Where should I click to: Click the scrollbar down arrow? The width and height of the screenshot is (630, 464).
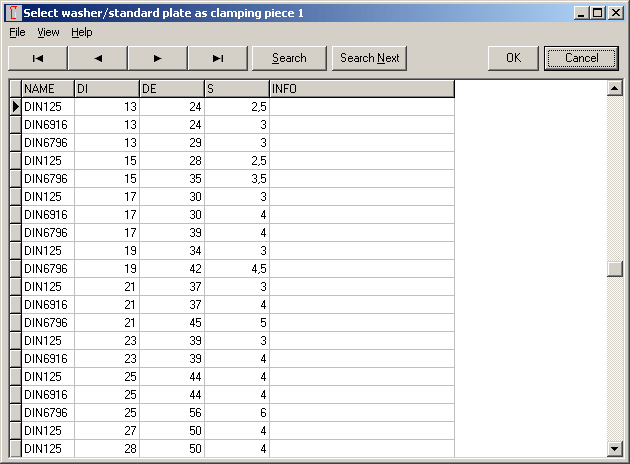click(x=615, y=448)
